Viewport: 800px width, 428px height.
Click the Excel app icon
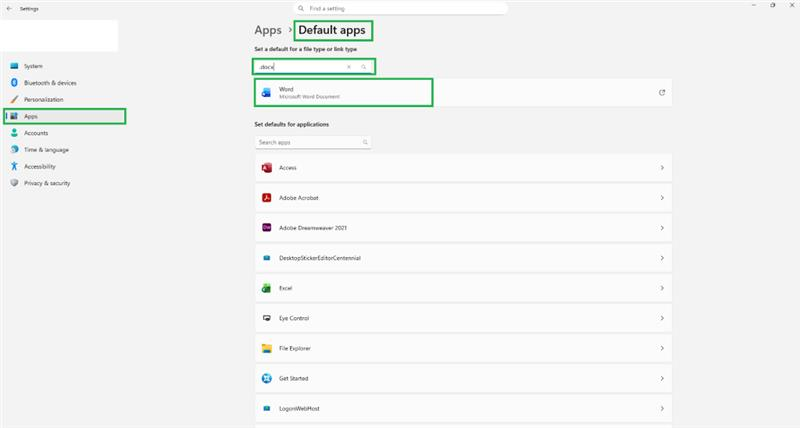tap(266, 288)
